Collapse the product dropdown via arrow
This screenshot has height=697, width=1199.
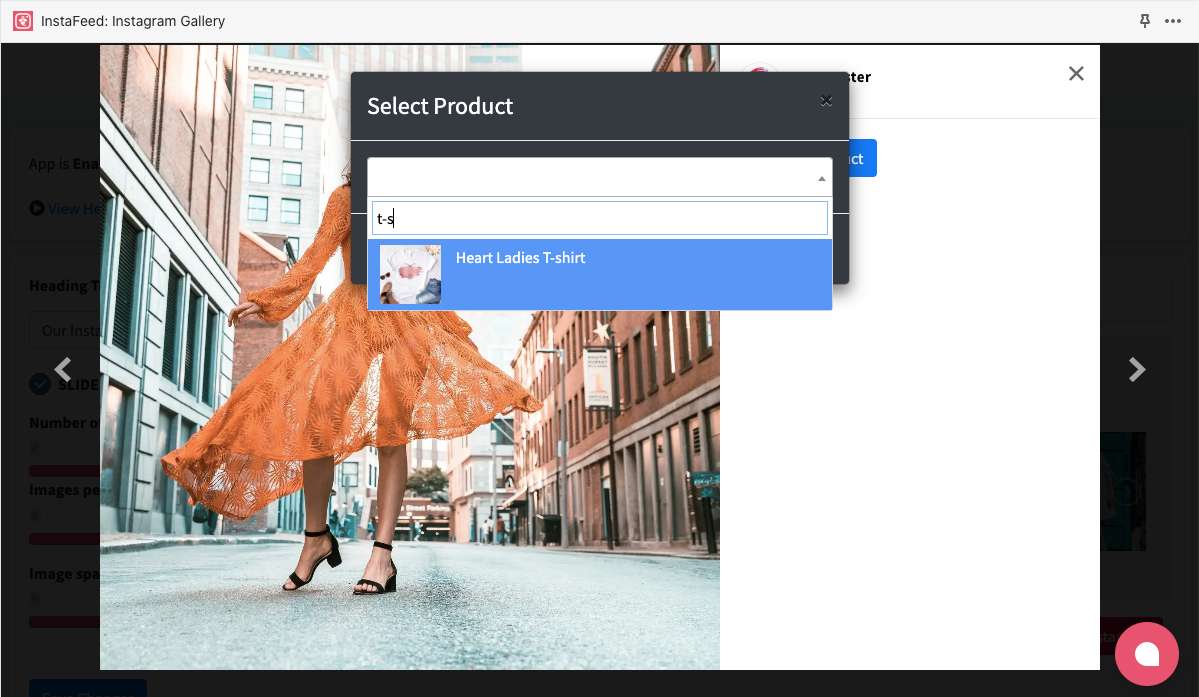(821, 178)
